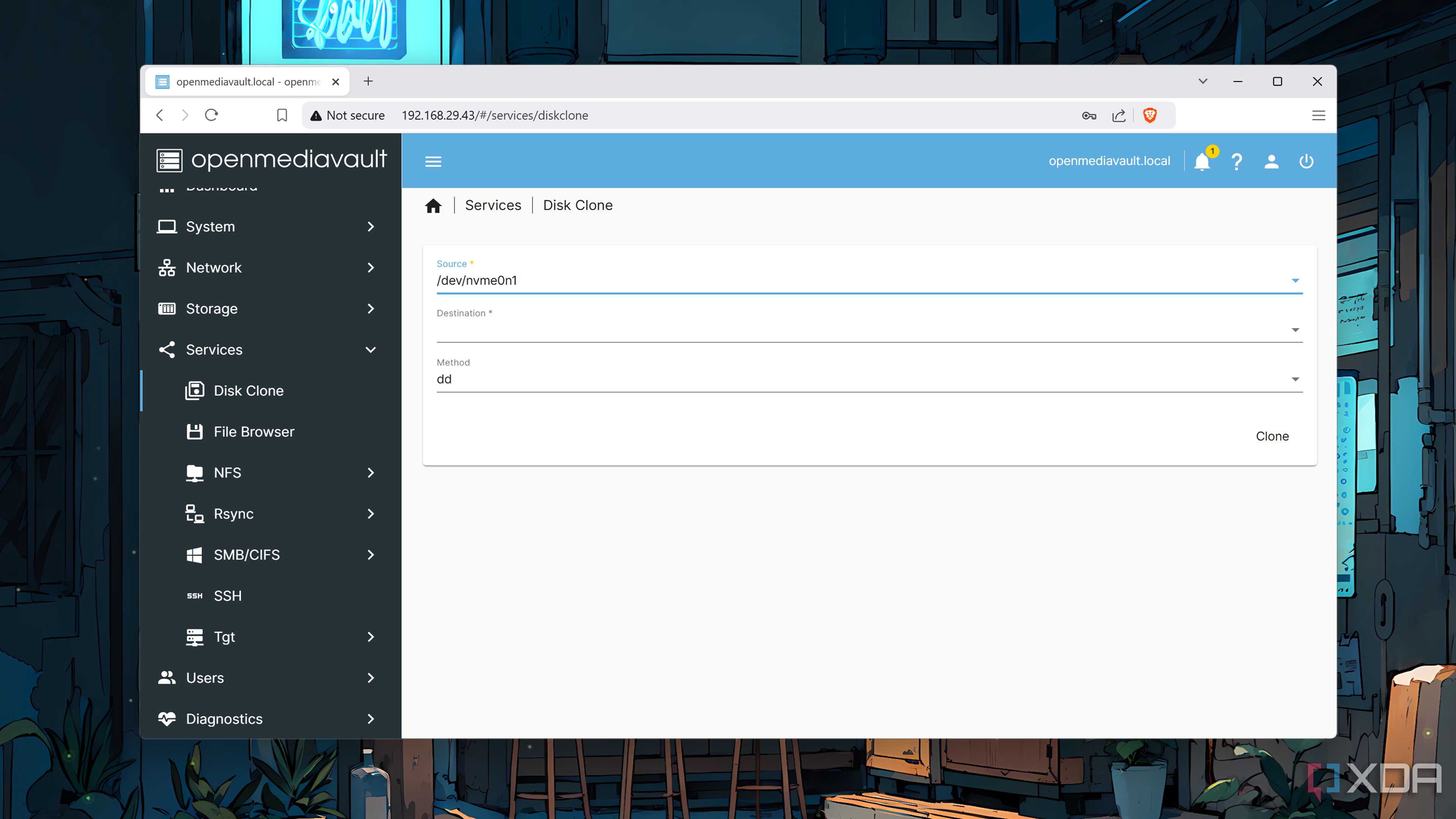Select Disk Clone in sidebar
Image resolution: width=1456 pixels, height=819 pixels.
click(271, 391)
